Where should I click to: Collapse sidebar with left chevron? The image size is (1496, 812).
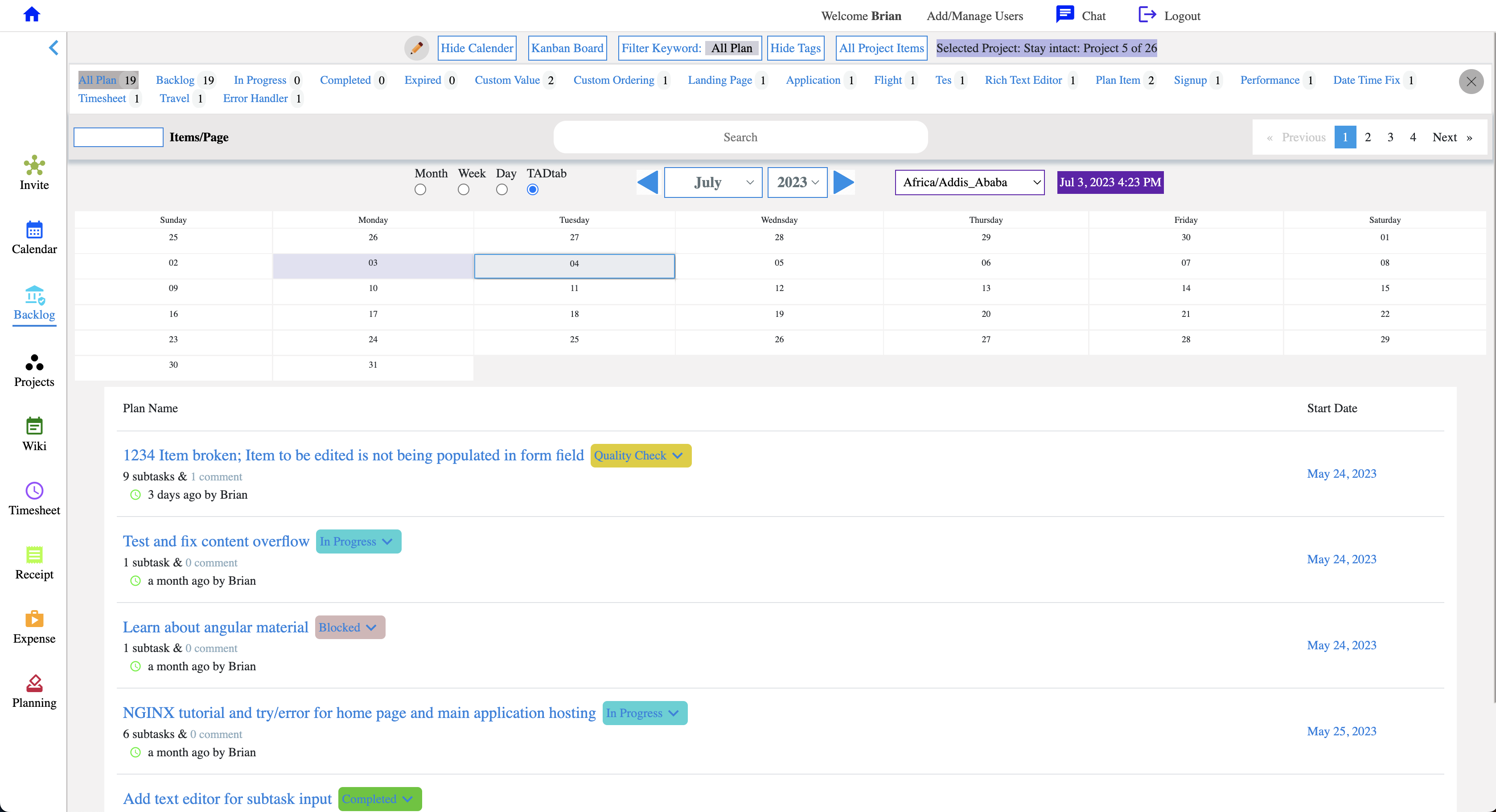(x=53, y=48)
